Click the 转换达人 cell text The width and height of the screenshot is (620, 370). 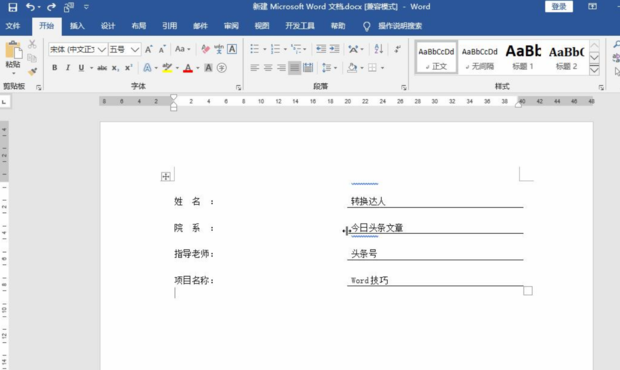[368, 201]
